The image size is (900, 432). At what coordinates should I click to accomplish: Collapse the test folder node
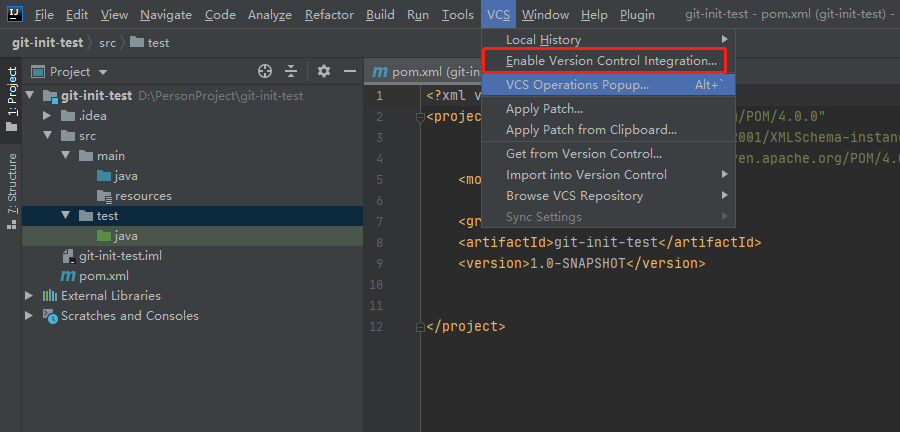(66, 216)
